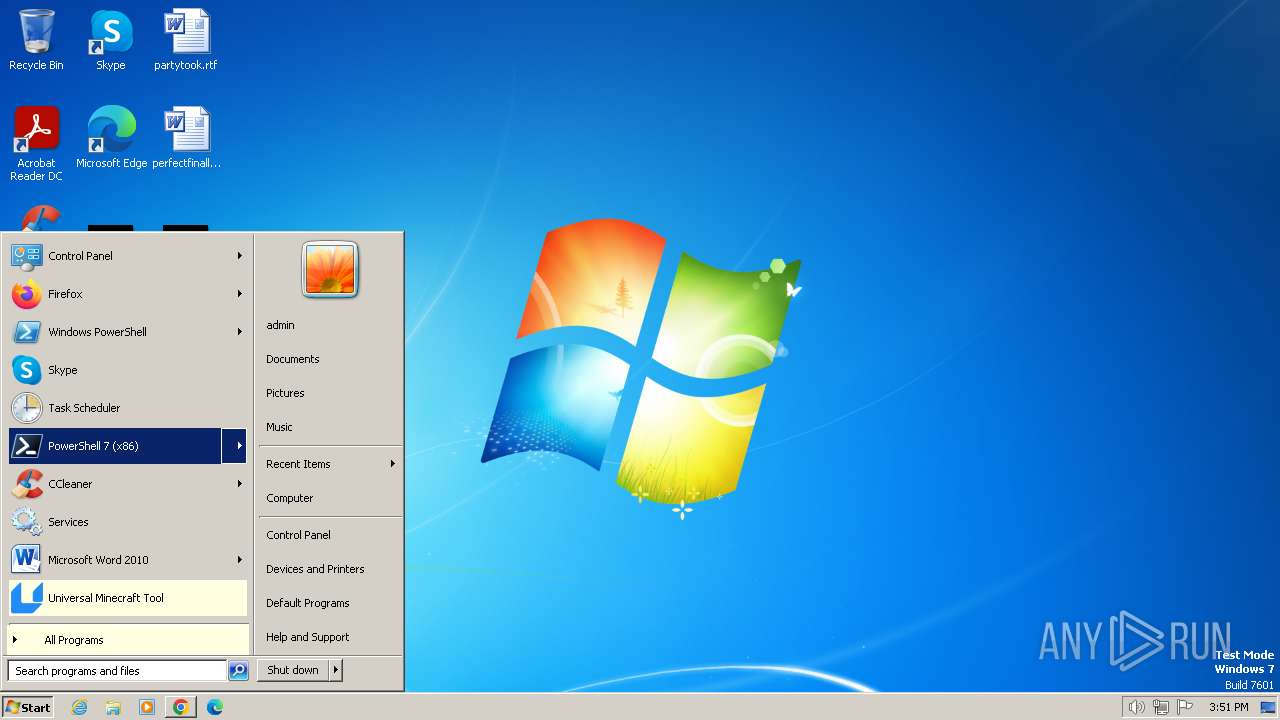This screenshot has height=720, width=1280.
Task: Expand the Firefox jump list arrow
Action: coord(240,294)
